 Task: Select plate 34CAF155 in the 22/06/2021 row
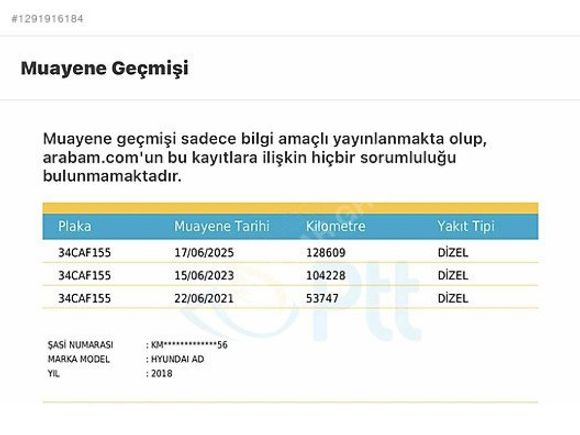85,299
